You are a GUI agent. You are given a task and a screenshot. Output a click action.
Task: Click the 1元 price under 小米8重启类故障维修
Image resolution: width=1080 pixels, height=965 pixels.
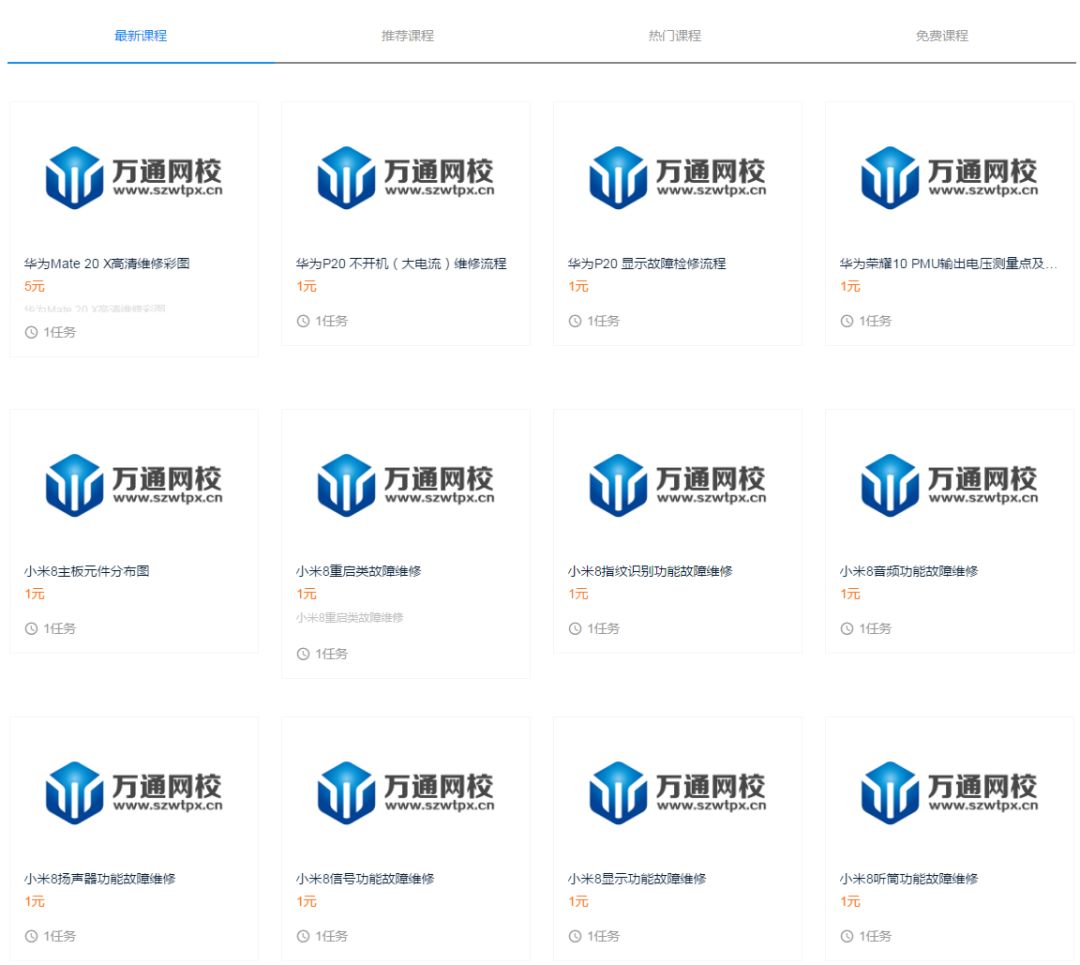click(307, 594)
